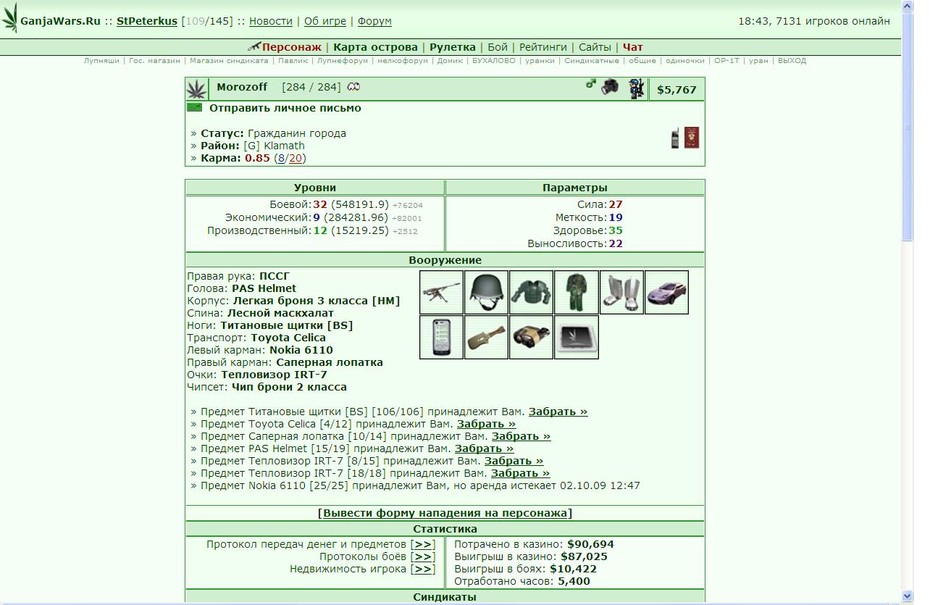
Task: Select the armor chip chipset icon
Action: click(577, 337)
